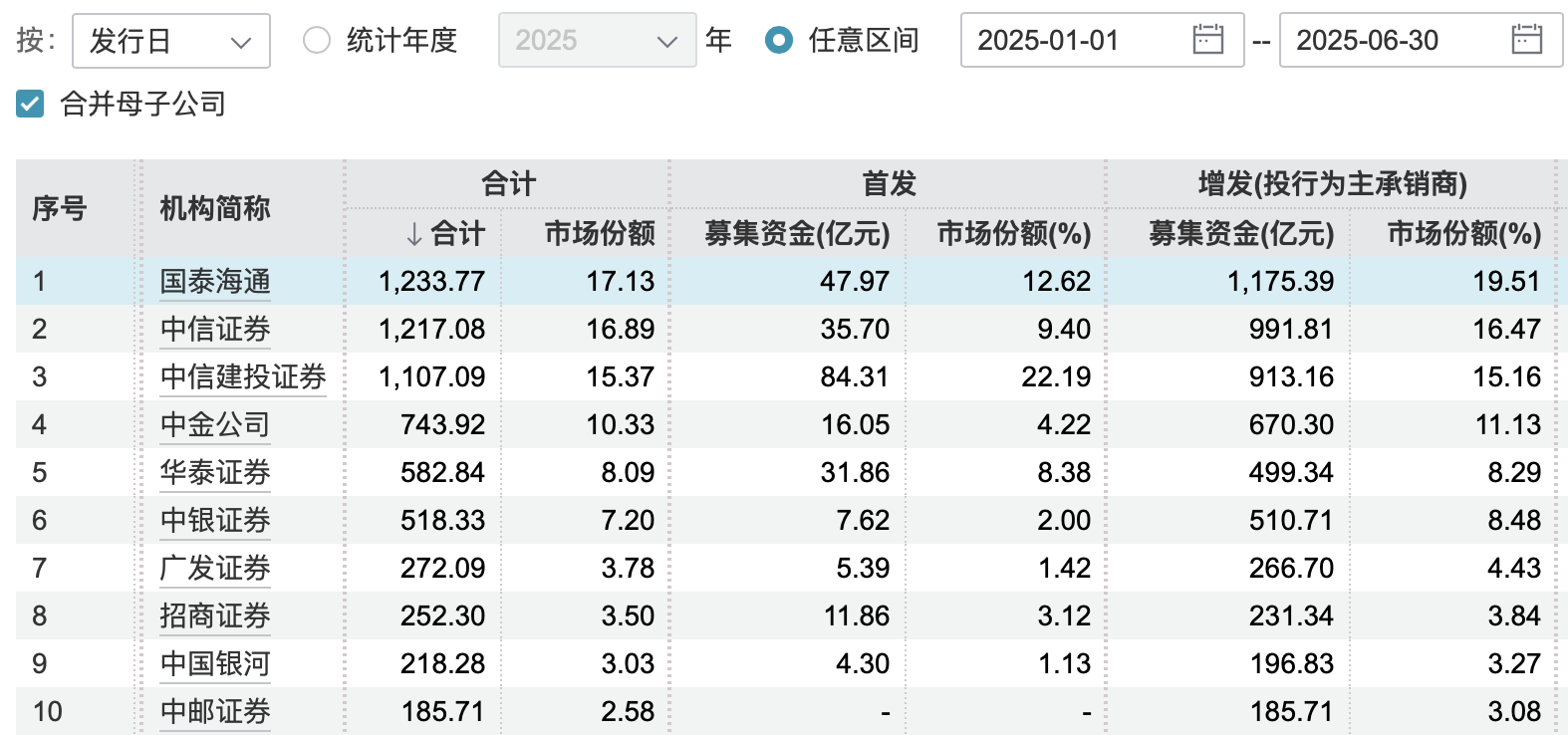Click the 中信建投证券 link
This screenshot has width=1568, height=735.
coord(243,377)
